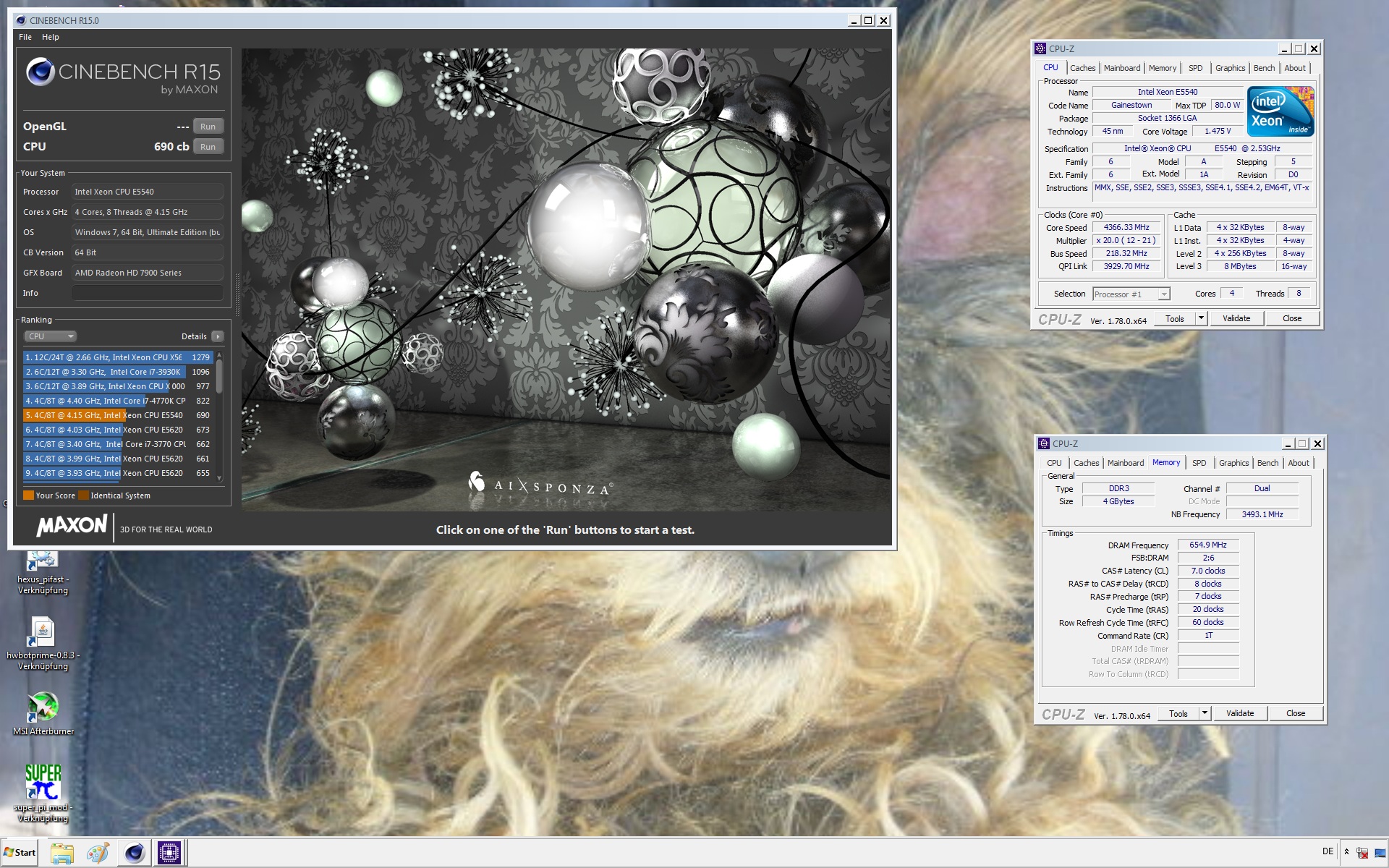This screenshot has width=1389, height=868.
Task: Select highlighted ranking Xeon E5540 690
Action: [118, 415]
